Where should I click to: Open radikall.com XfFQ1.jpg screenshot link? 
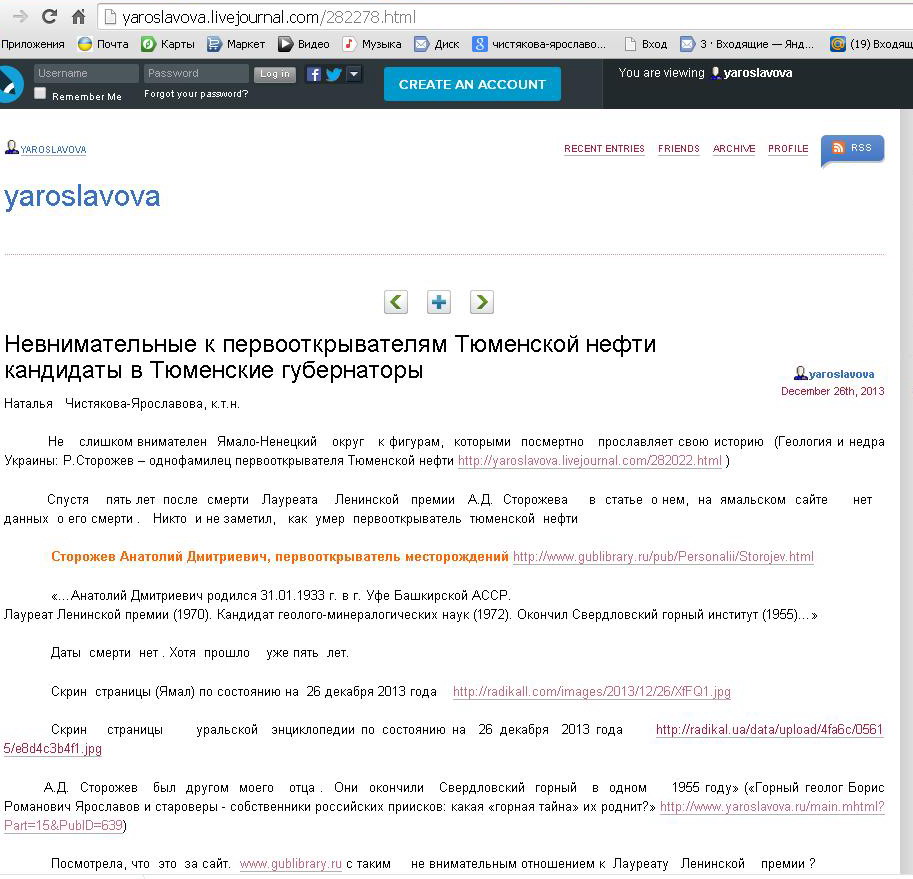592,692
